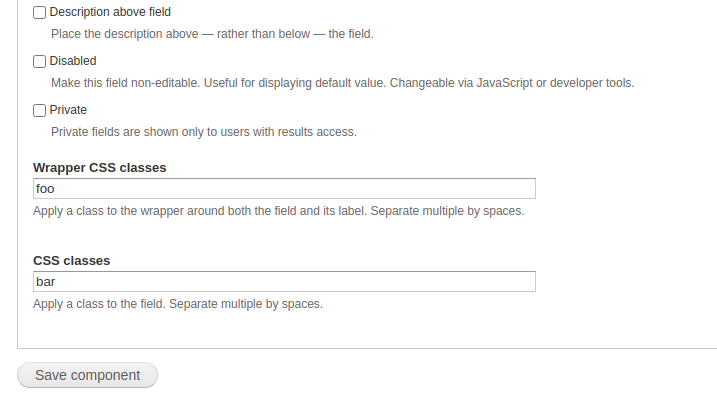Click the Save component button
This screenshot has width=717, height=420.
(87, 375)
